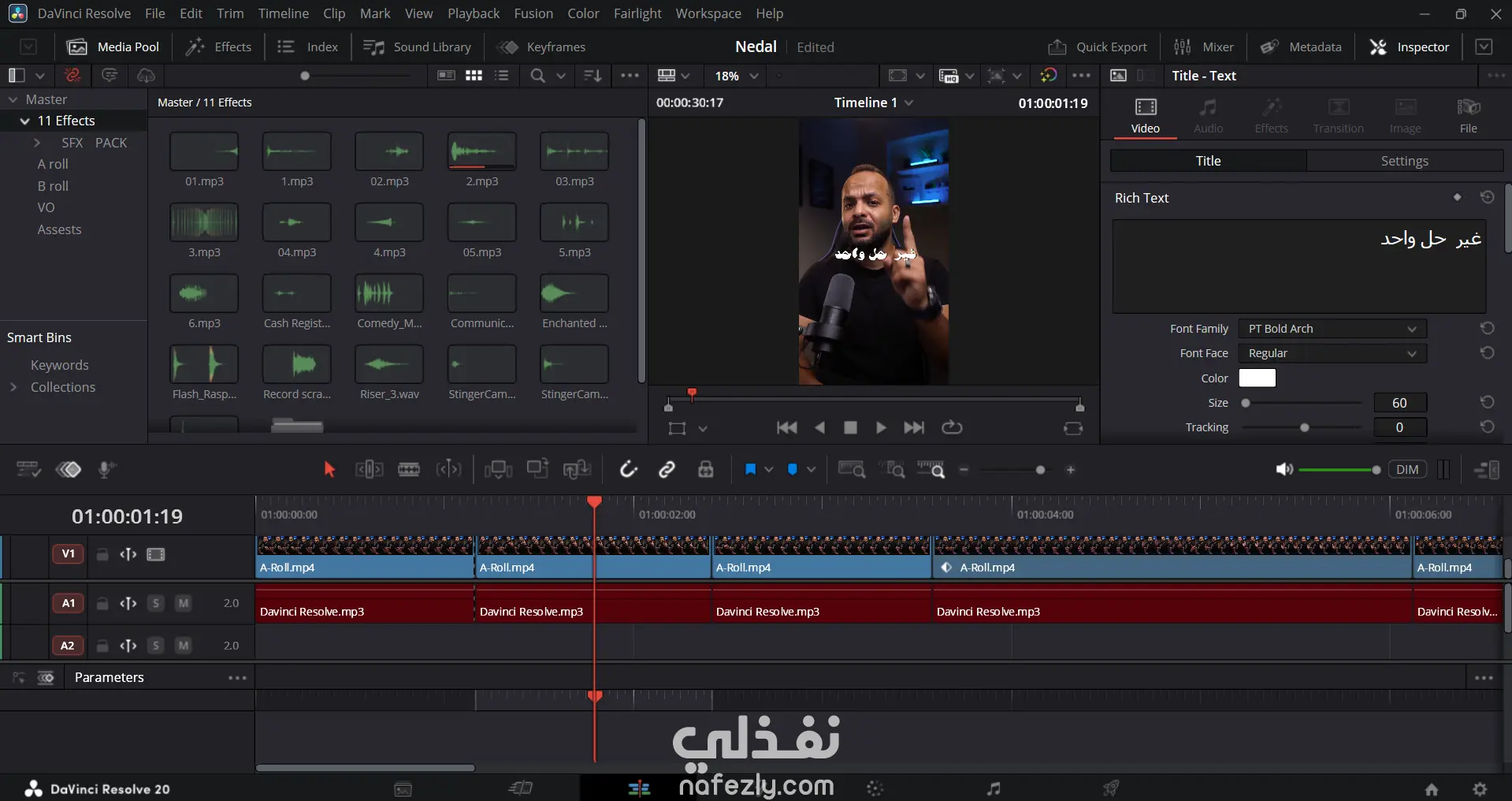Toggle the Loop playback button
This screenshot has width=1512, height=801.
coord(952,427)
